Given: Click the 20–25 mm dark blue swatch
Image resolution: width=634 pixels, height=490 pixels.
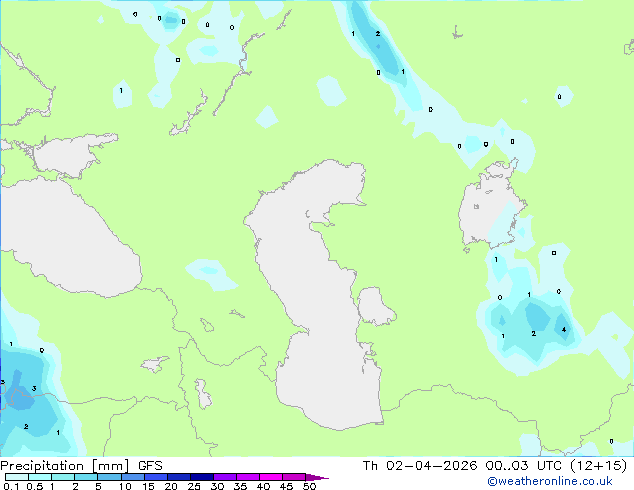Looking at the screenshot, I should point(179,477).
